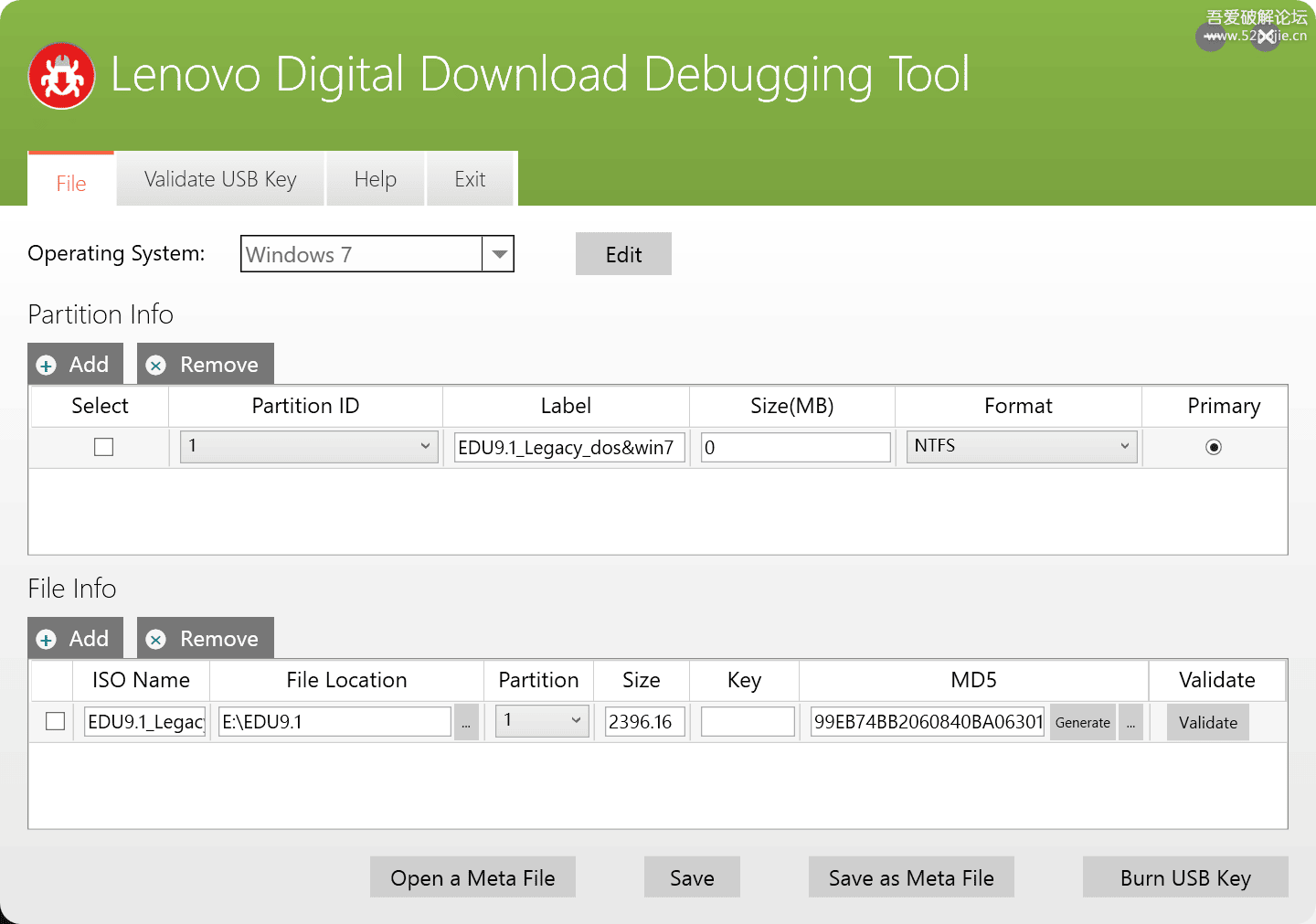Click the red bug logo icon

coord(62,76)
